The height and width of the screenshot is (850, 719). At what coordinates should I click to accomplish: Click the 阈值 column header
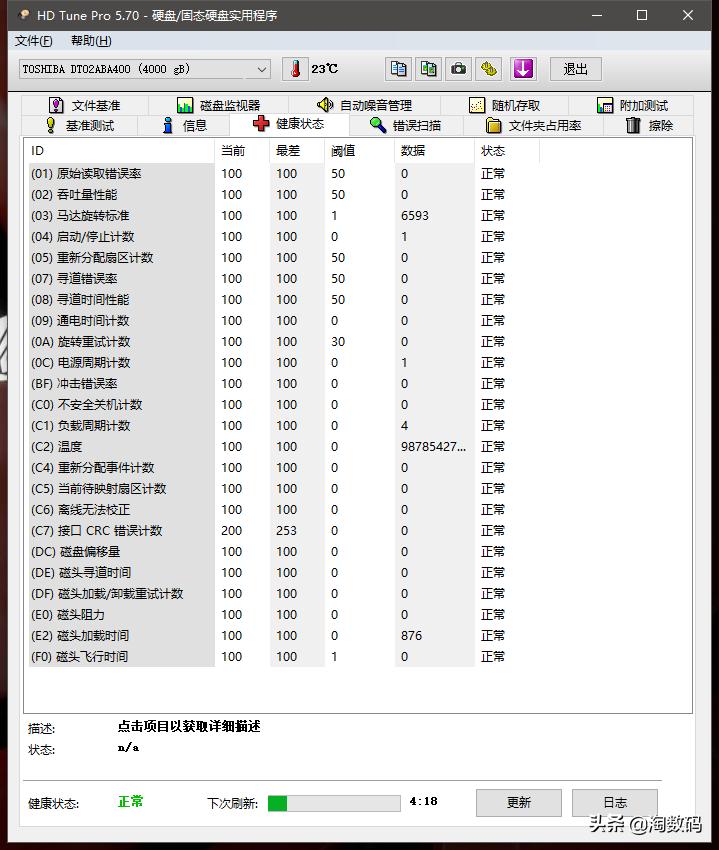pyautogui.click(x=360, y=151)
